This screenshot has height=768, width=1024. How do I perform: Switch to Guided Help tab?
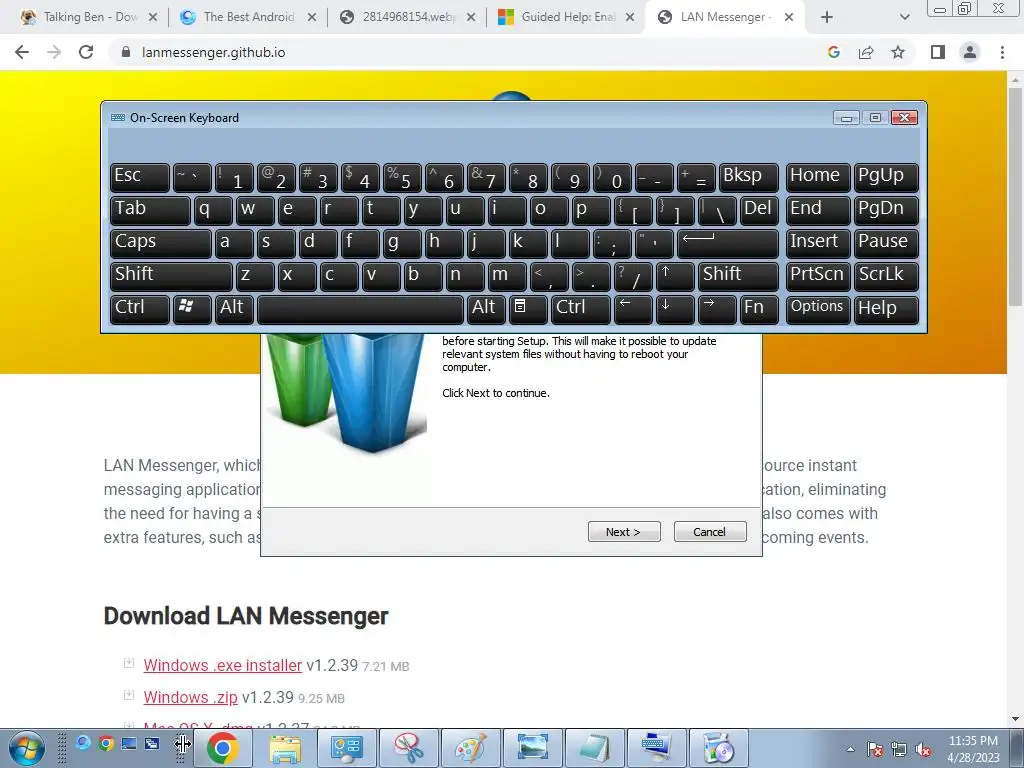pyautogui.click(x=567, y=17)
